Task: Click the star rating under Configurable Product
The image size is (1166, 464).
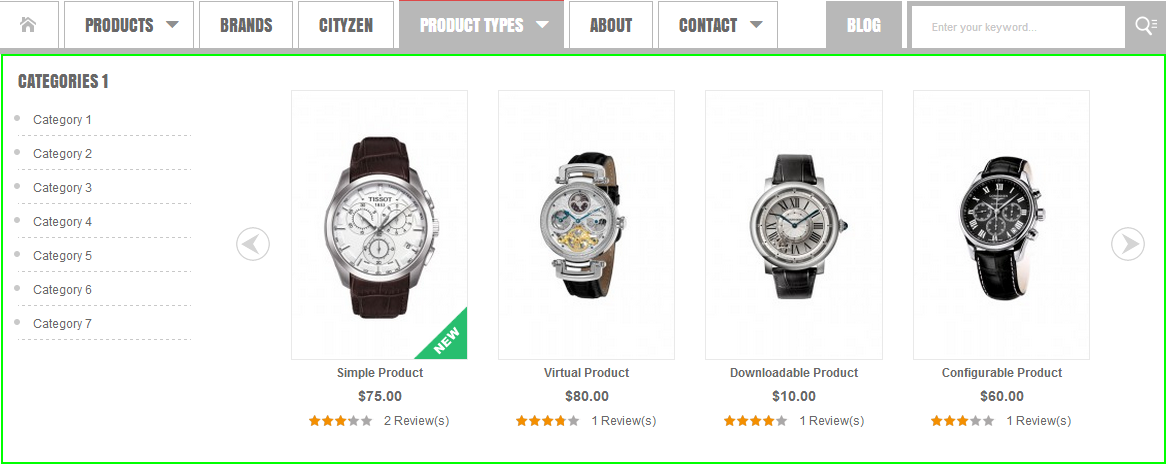Action: 962,421
